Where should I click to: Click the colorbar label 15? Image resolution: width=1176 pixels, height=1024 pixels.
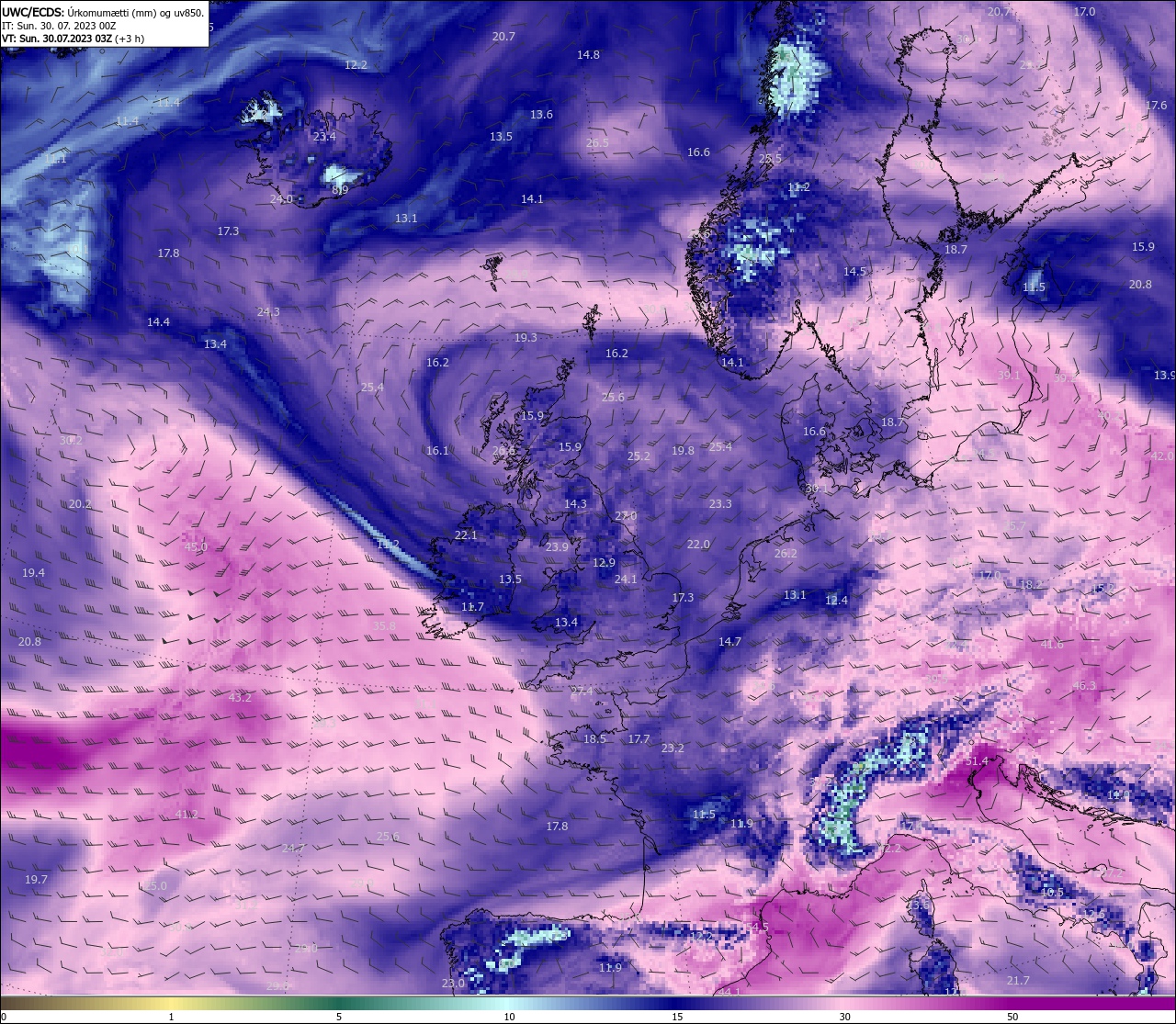coord(677,1017)
